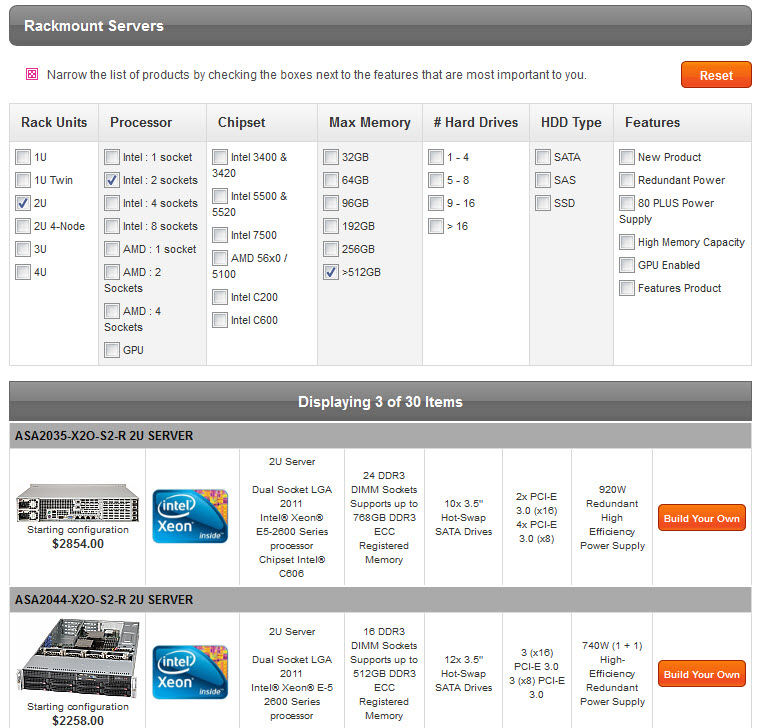Image resolution: width=759 pixels, height=728 pixels.
Task: Click Build Your Own for ASA2035 server
Action: click(701, 518)
